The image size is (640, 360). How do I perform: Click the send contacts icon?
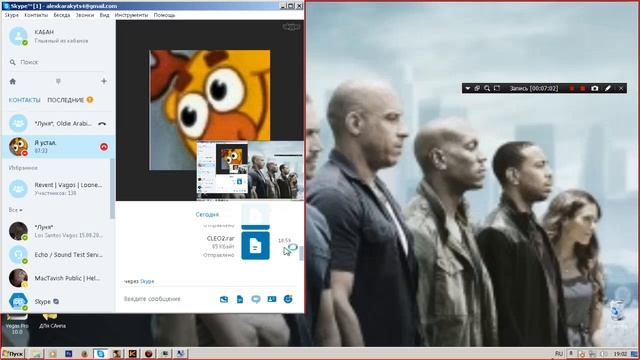tap(272, 299)
